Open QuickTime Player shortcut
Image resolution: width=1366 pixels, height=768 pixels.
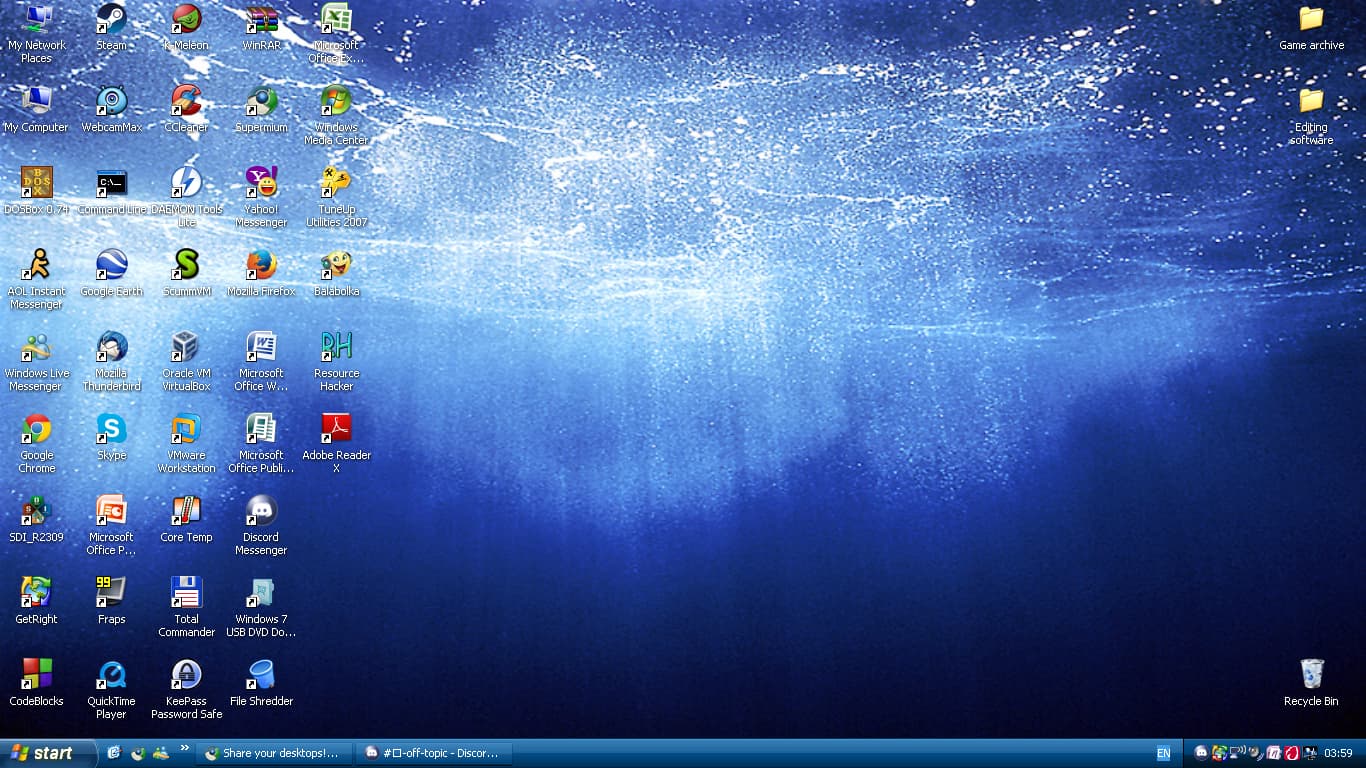coord(111,674)
